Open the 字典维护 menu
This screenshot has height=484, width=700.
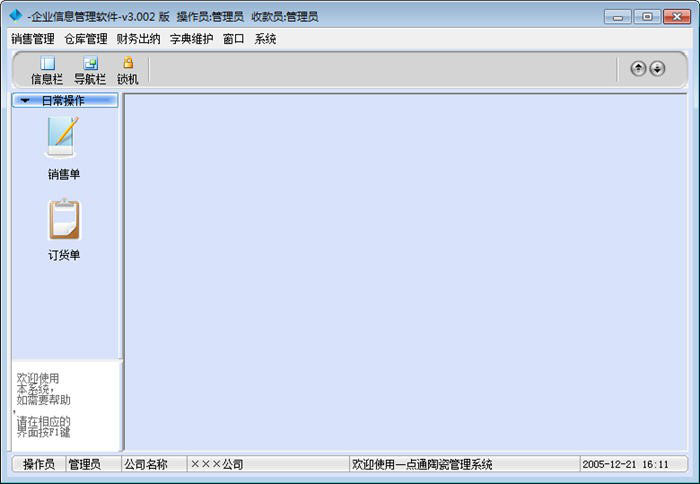point(192,39)
